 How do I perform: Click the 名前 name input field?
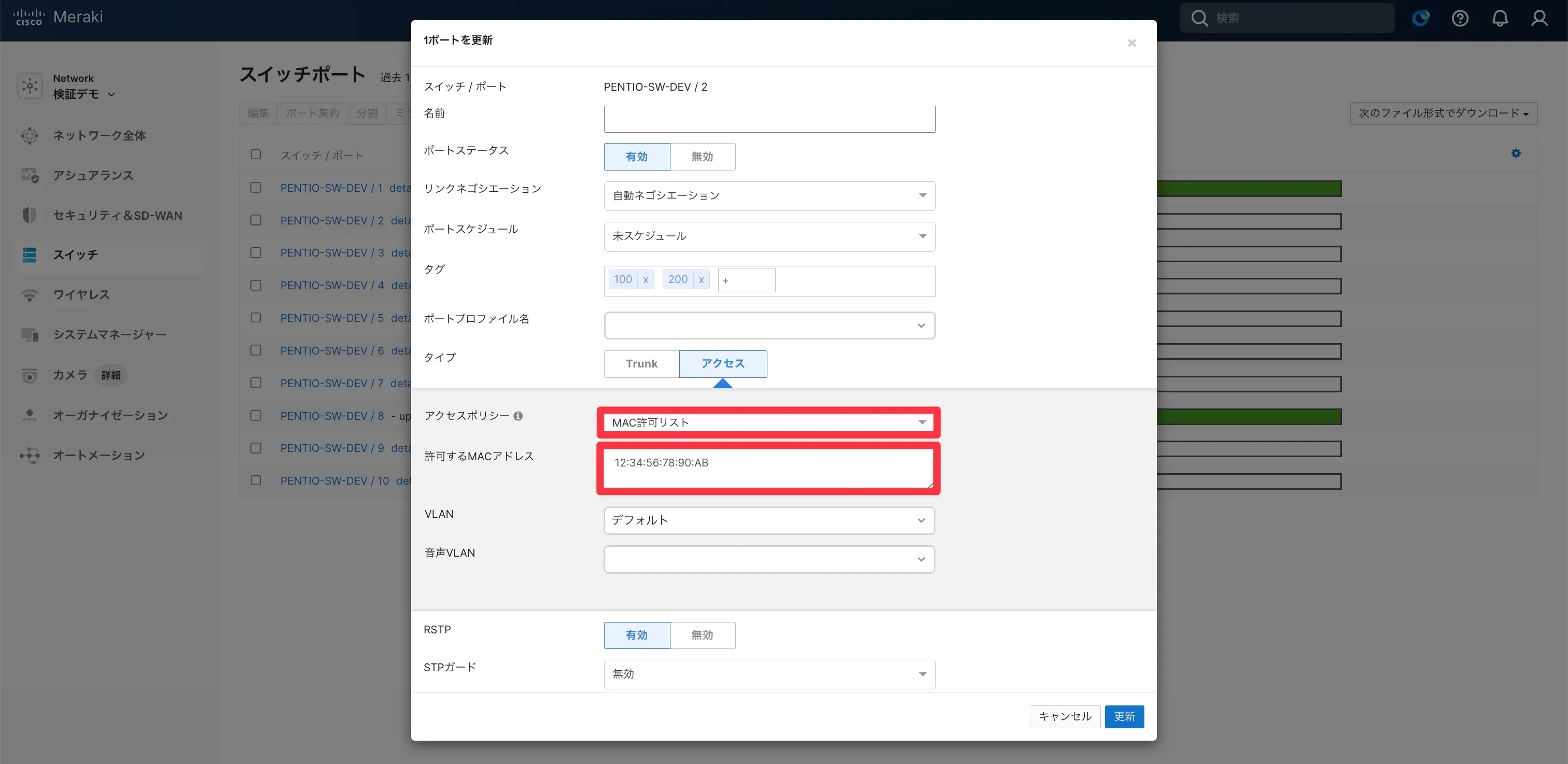[x=769, y=119]
